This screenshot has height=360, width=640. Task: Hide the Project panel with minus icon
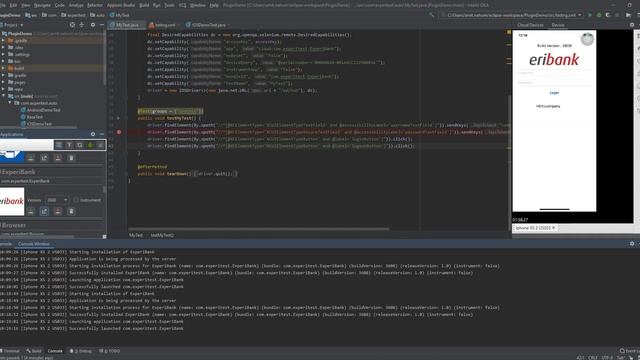(x=102, y=25)
